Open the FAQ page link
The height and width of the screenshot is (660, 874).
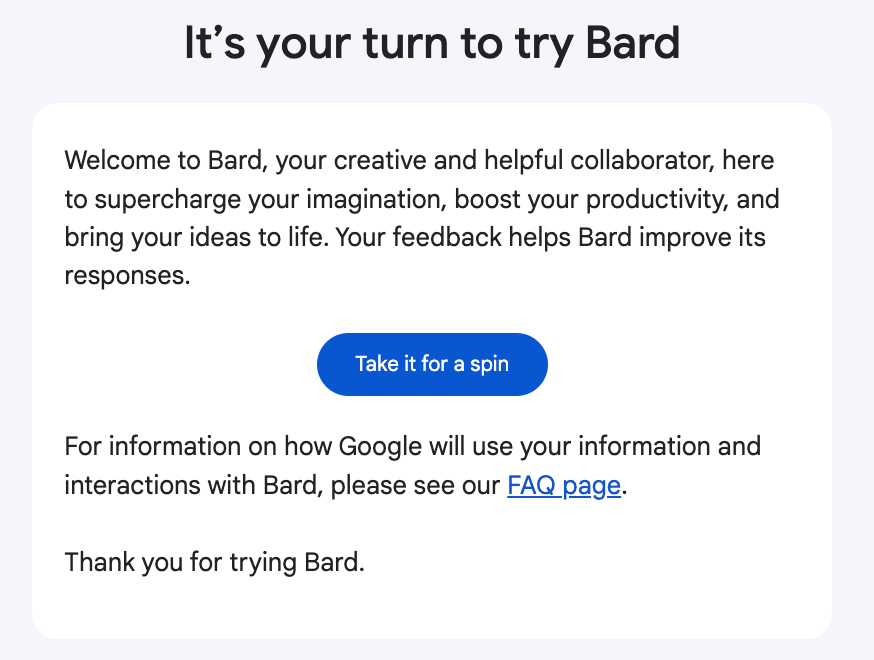pos(563,486)
